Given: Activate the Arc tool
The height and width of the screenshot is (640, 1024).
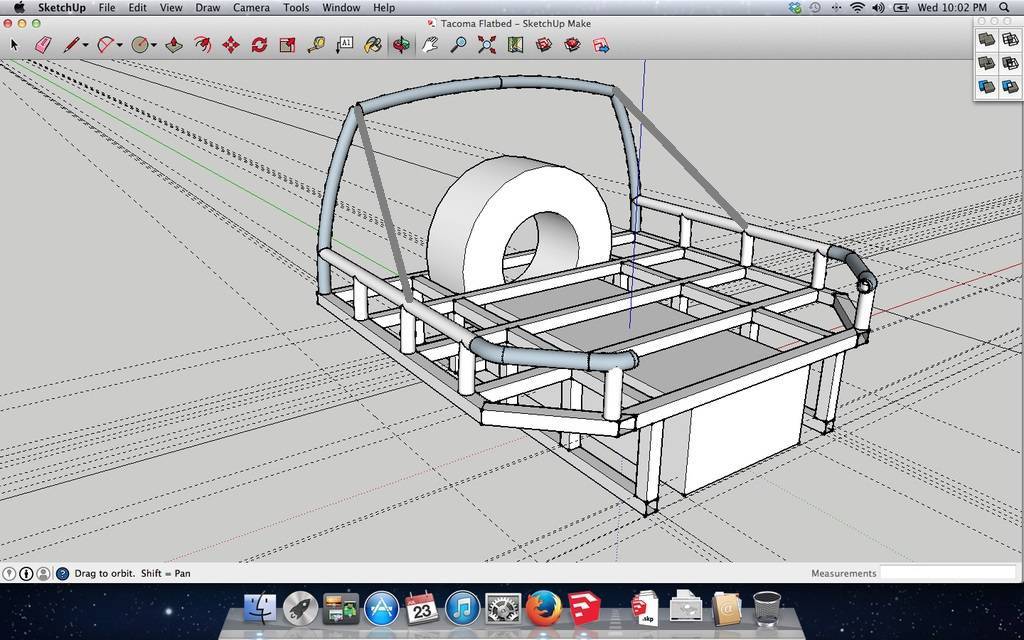Looking at the screenshot, I should [x=105, y=45].
